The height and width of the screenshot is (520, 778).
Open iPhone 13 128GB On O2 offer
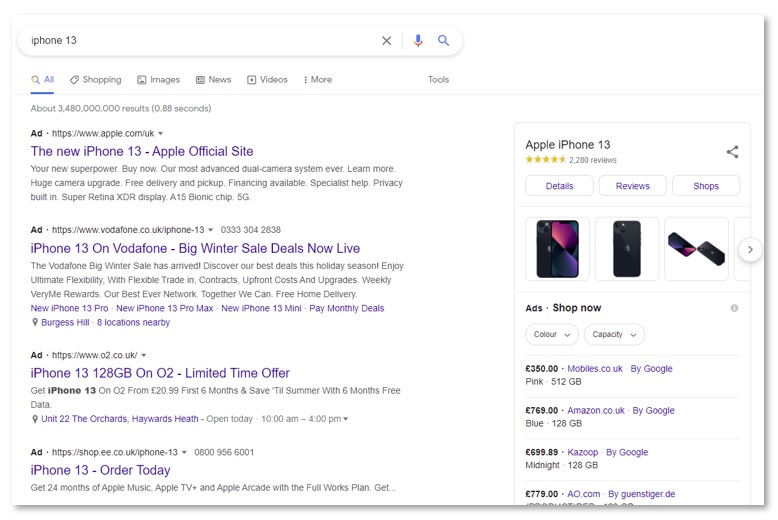coord(160,373)
